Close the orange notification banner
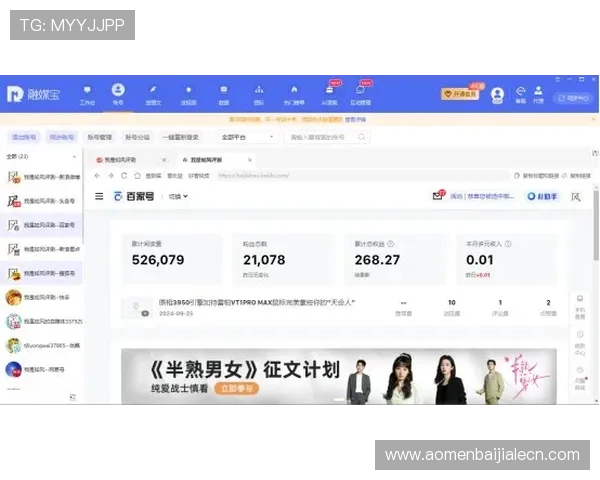This screenshot has height=480, width=600. [x=593, y=119]
